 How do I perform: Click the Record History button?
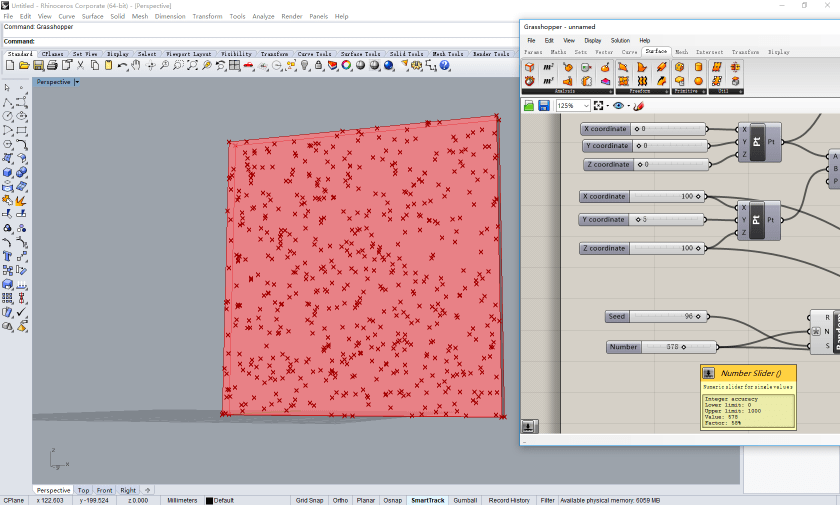[x=509, y=500]
